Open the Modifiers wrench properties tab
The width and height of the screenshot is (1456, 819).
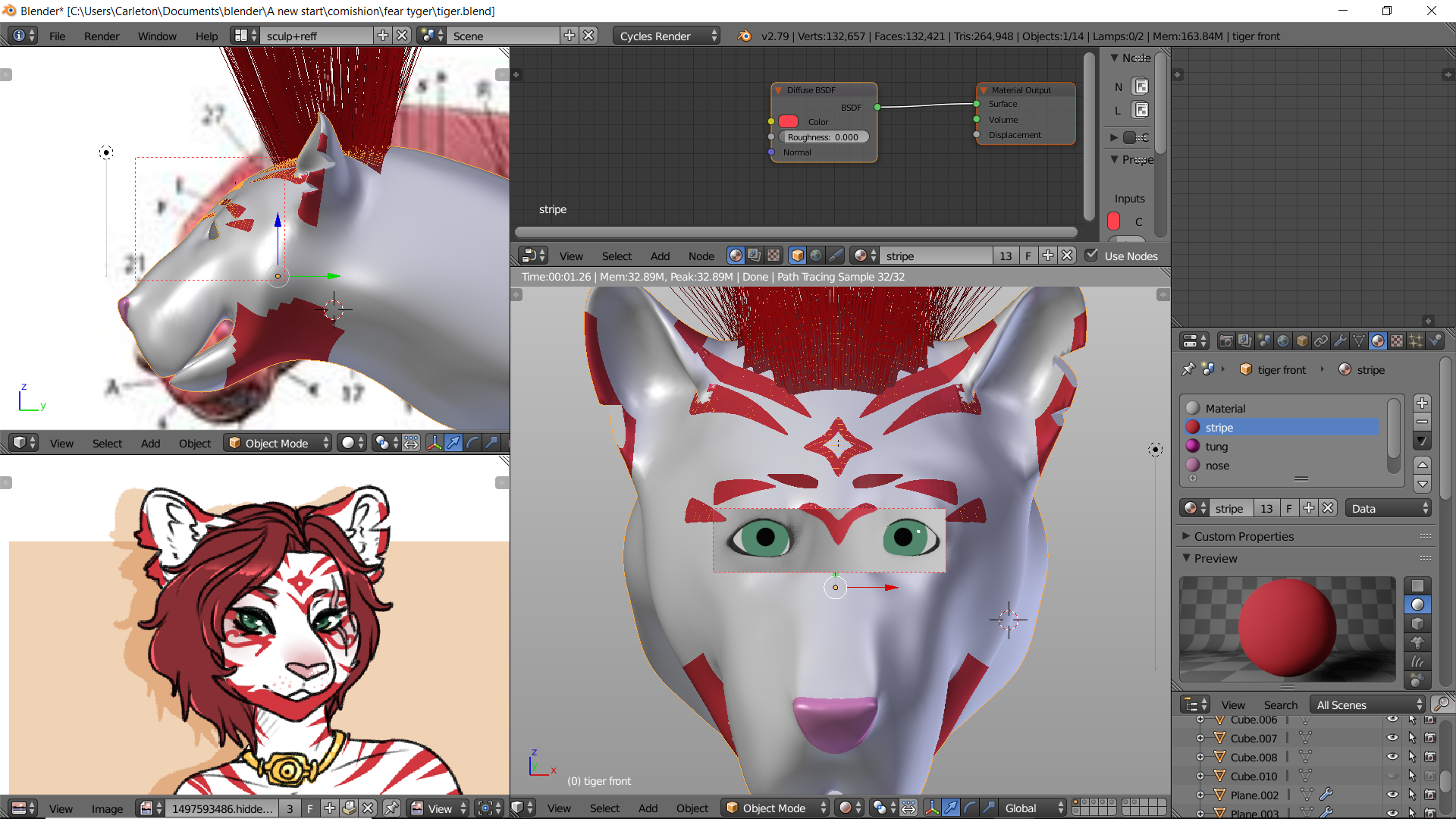pos(1340,341)
